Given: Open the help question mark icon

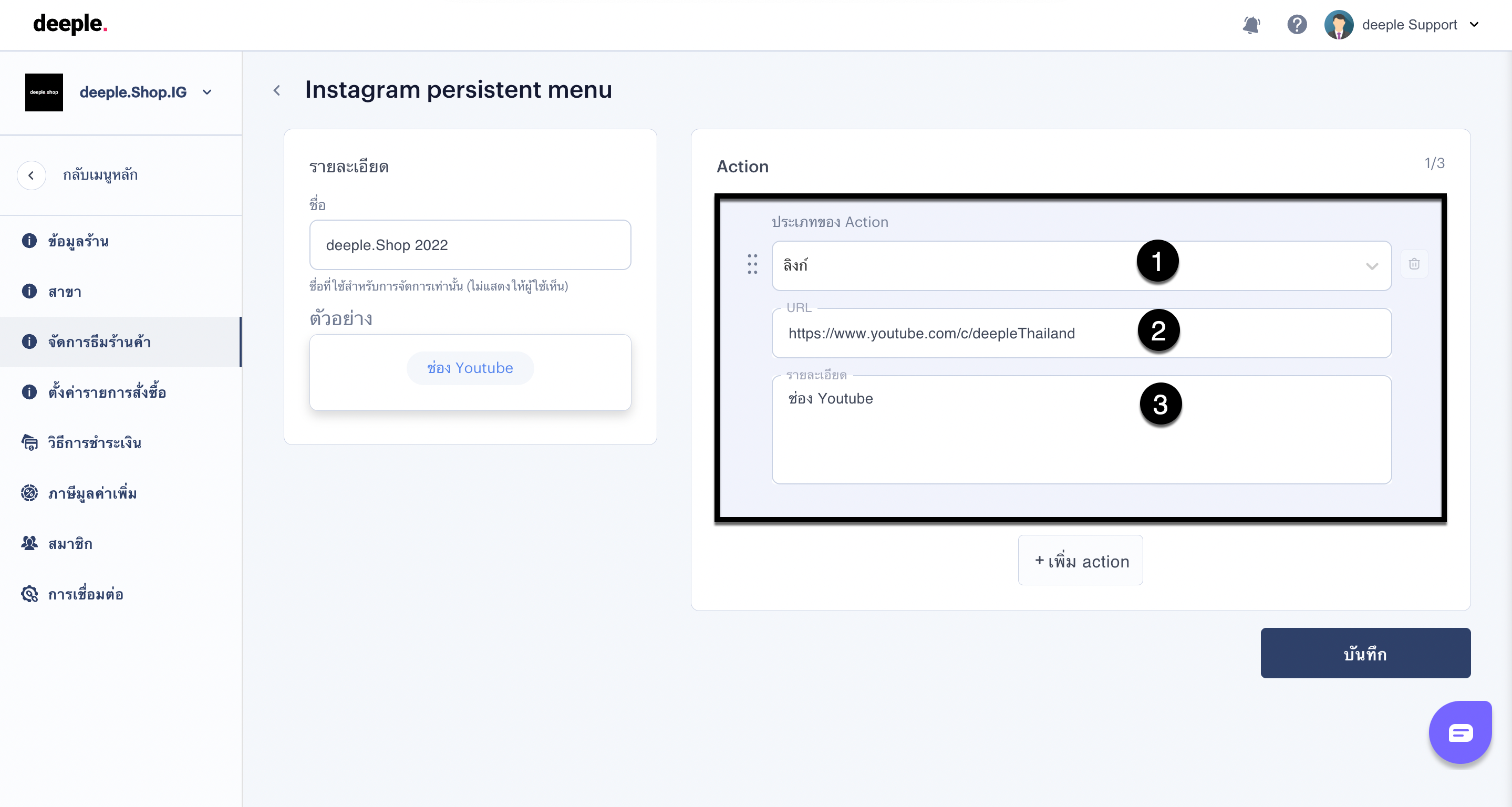Looking at the screenshot, I should [x=1297, y=25].
